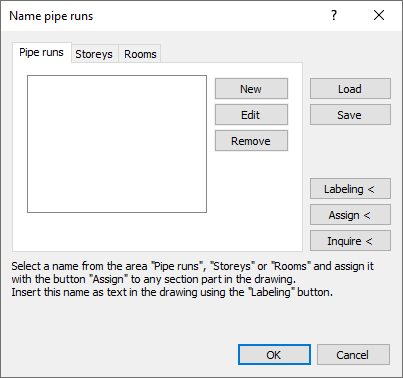Close the Name pipe runs dialog
This screenshot has width=403, height=378.
[379, 15]
